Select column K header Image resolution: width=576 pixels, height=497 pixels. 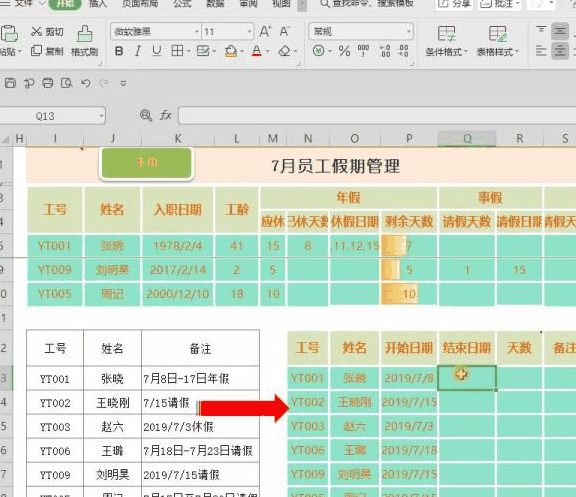(178, 138)
